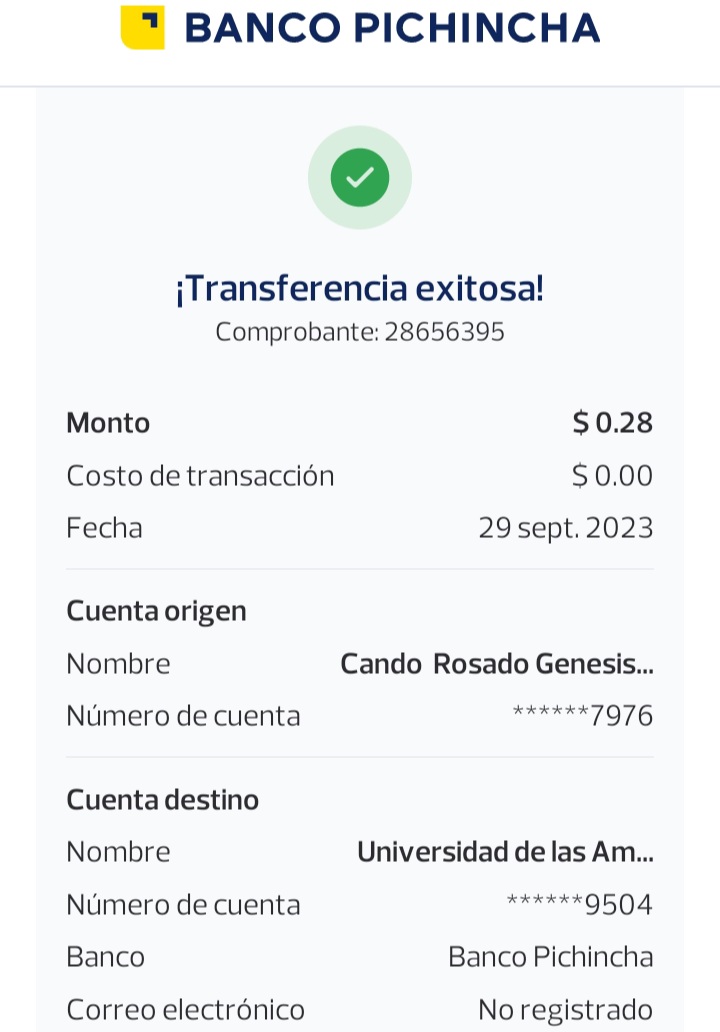Image resolution: width=720 pixels, height=1032 pixels.
Task: Tap the date 29 sept. 2023
Action: coord(565,528)
